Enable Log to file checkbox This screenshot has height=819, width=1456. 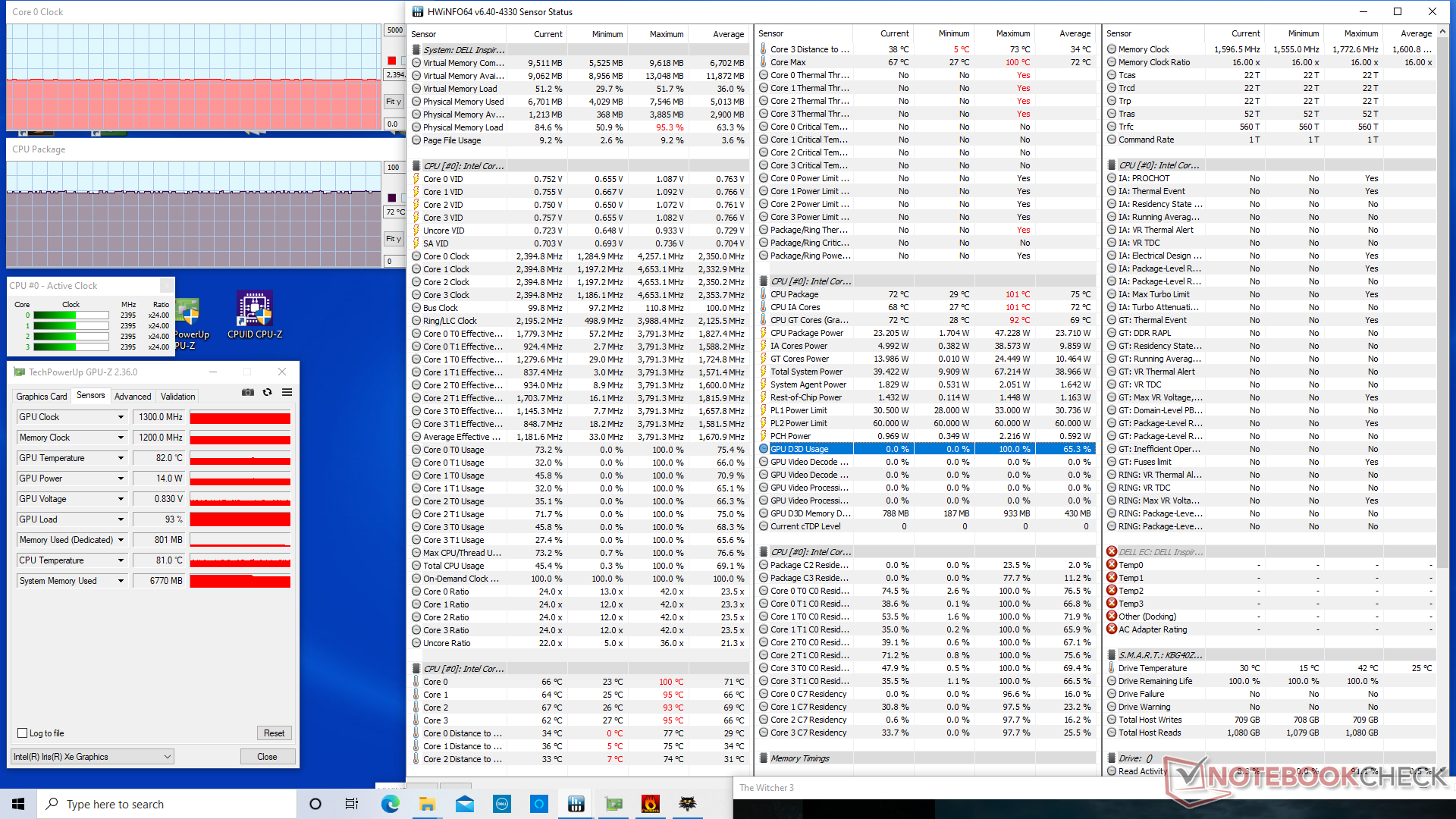23,733
